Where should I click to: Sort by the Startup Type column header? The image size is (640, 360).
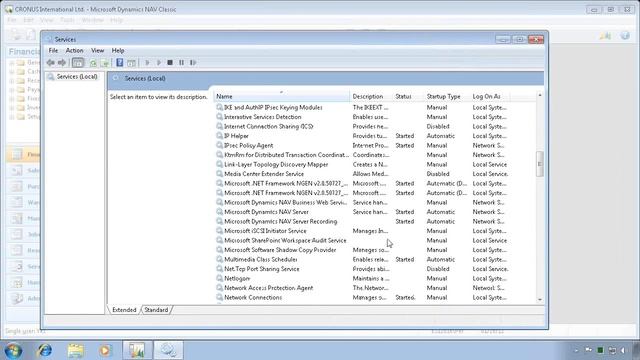click(447, 96)
